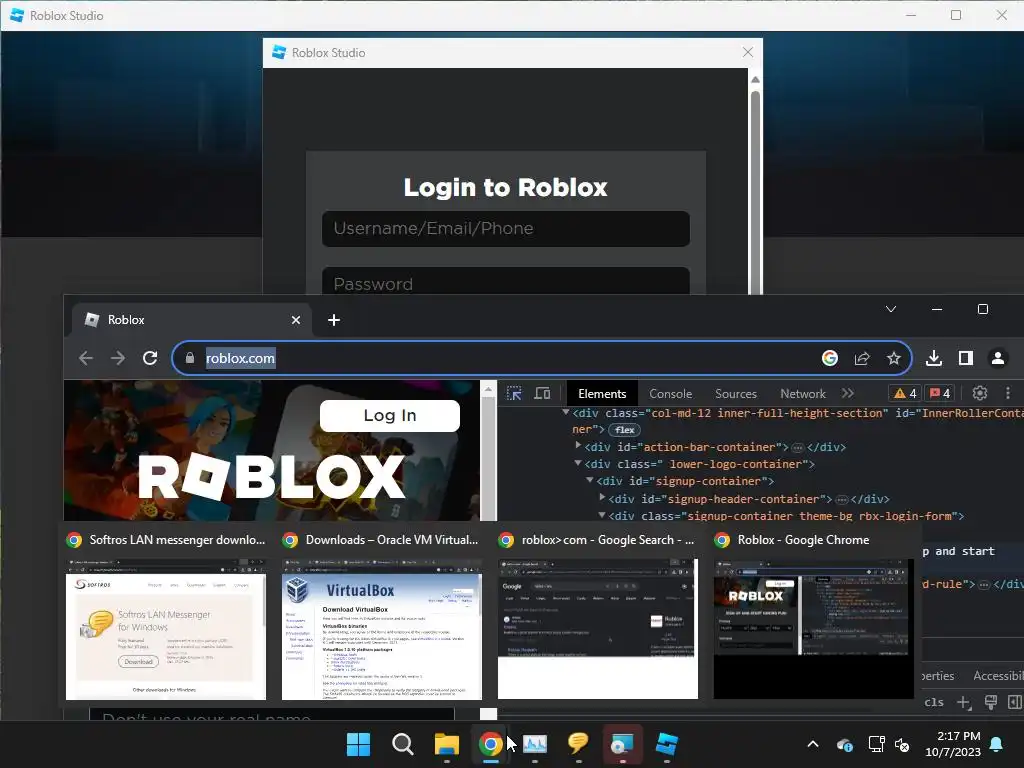Bookmark this page with star icon
This screenshot has height=768, width=1024.
pyautogui.click(x=893, y=358)
